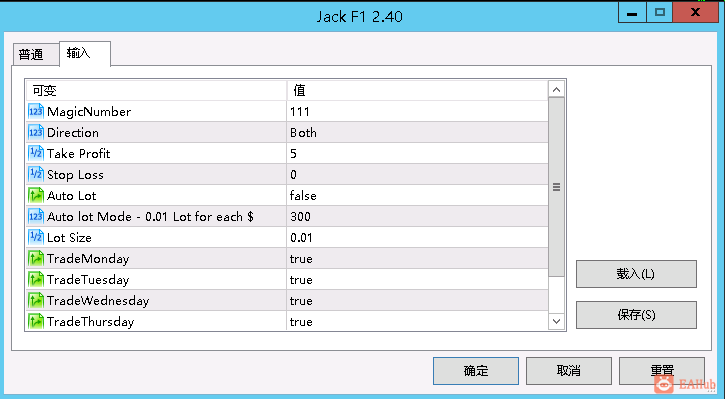725x399 pixels.
Task: Click the 载入(L) button
Action: 636,274
